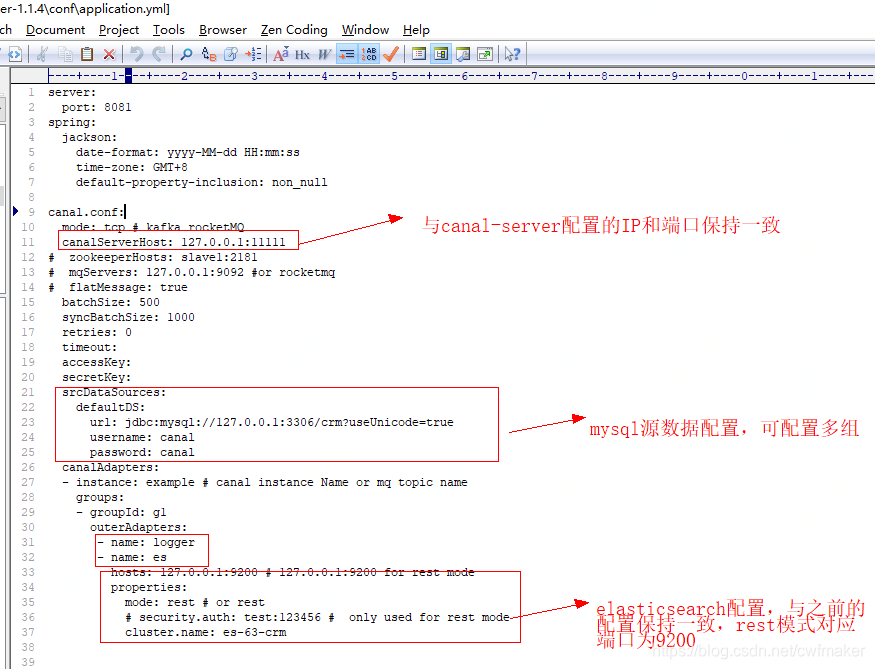The image size is (875, 669).
Task: Click the line 'flatMessage: true'
Action: tap(128, 287)
